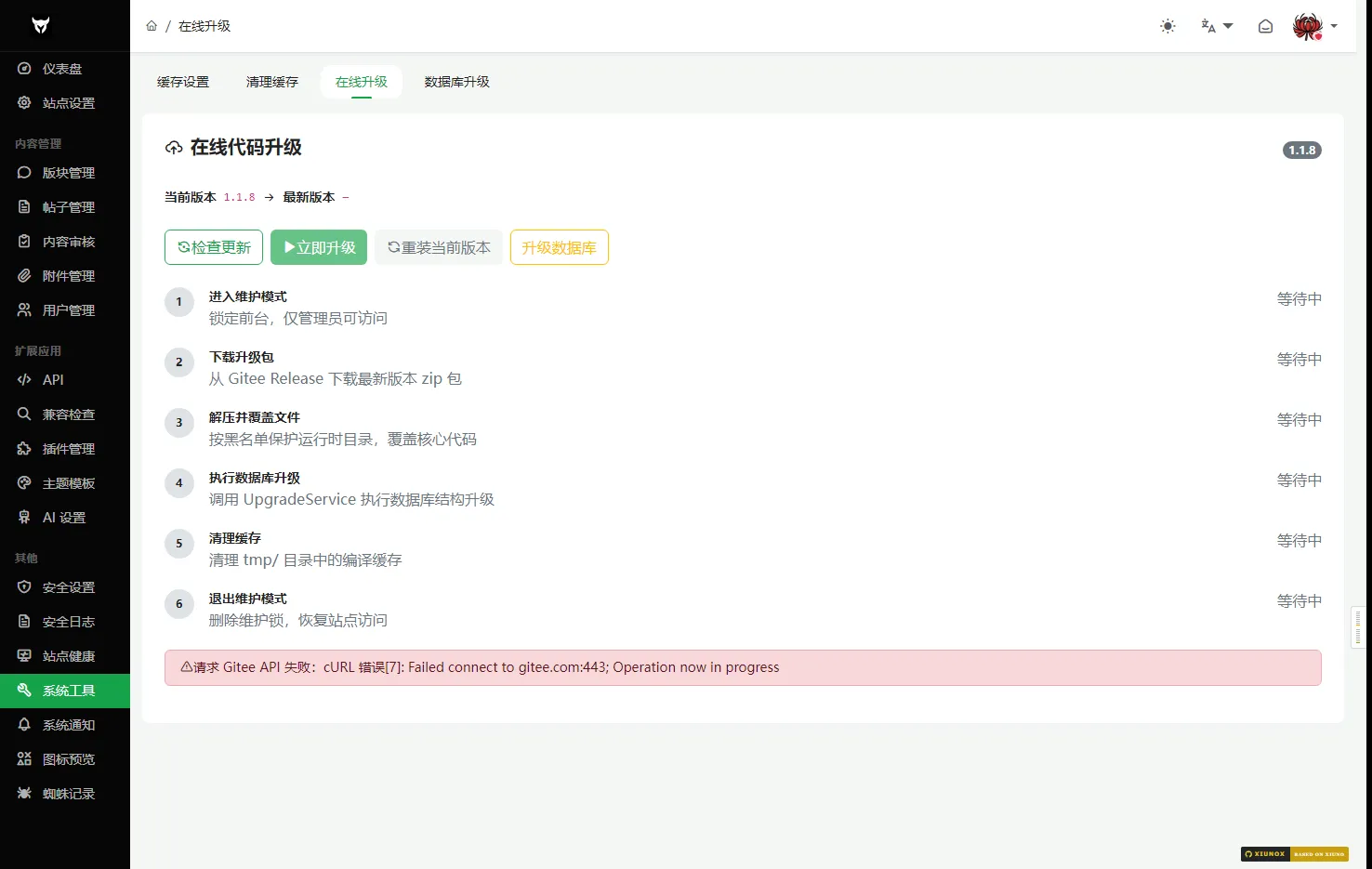This screenshot has width=1372, height=869.
Task: Open 帖子管理 in sidebar
Action: (65, 207)
